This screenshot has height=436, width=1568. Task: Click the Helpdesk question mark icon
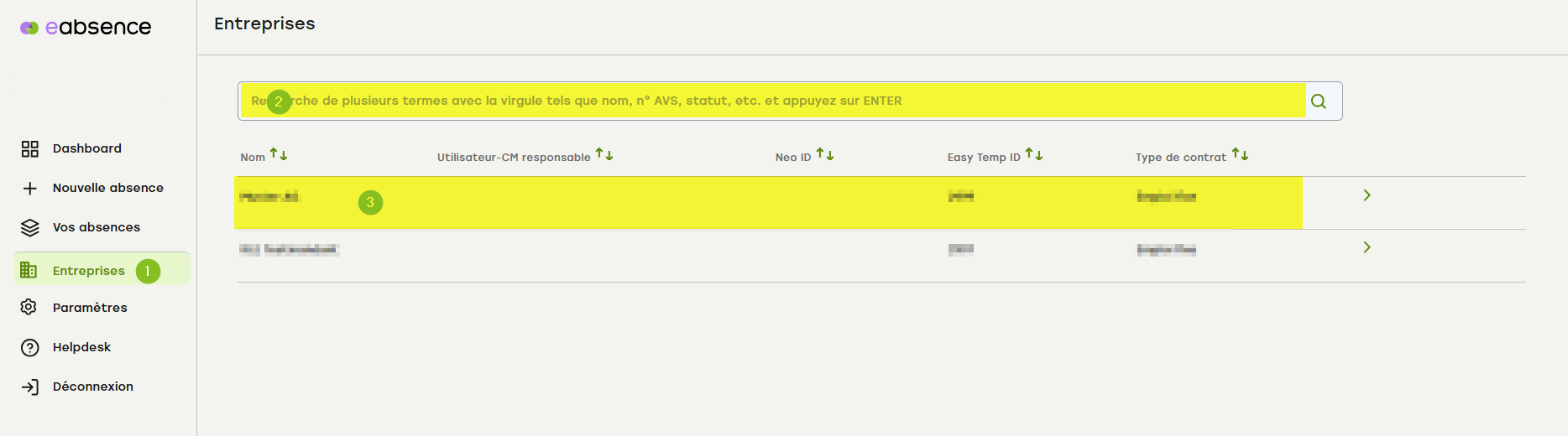(30, 347)
